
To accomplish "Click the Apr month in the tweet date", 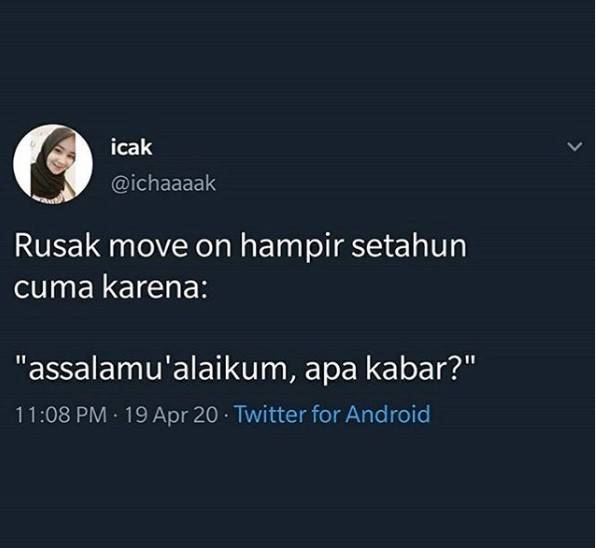I will tap(168, 415).
